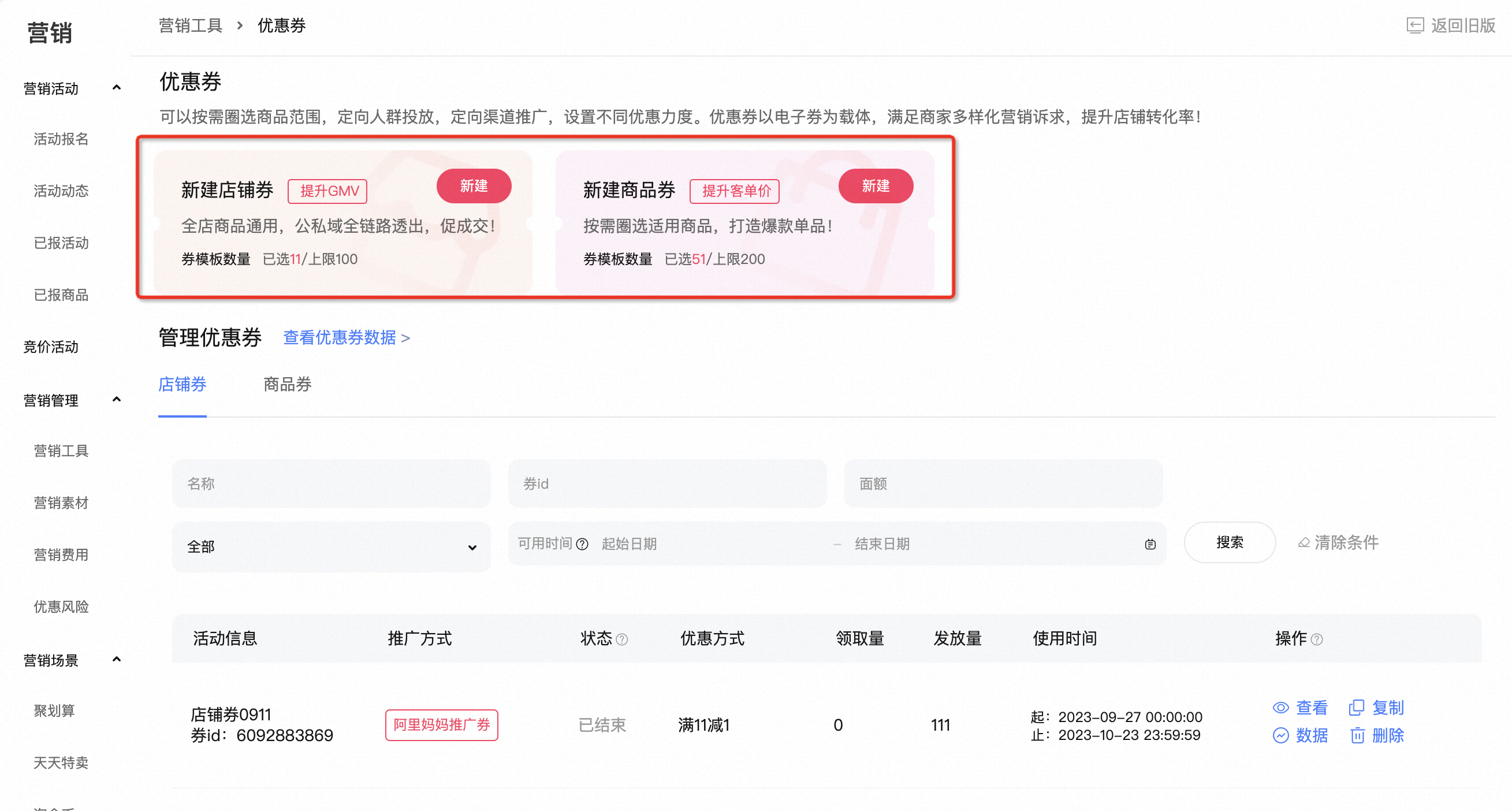Click 数据 for 店铺券0911
The height and width of the screenshot is (811, 1512).
click(x=1311, y=735)
